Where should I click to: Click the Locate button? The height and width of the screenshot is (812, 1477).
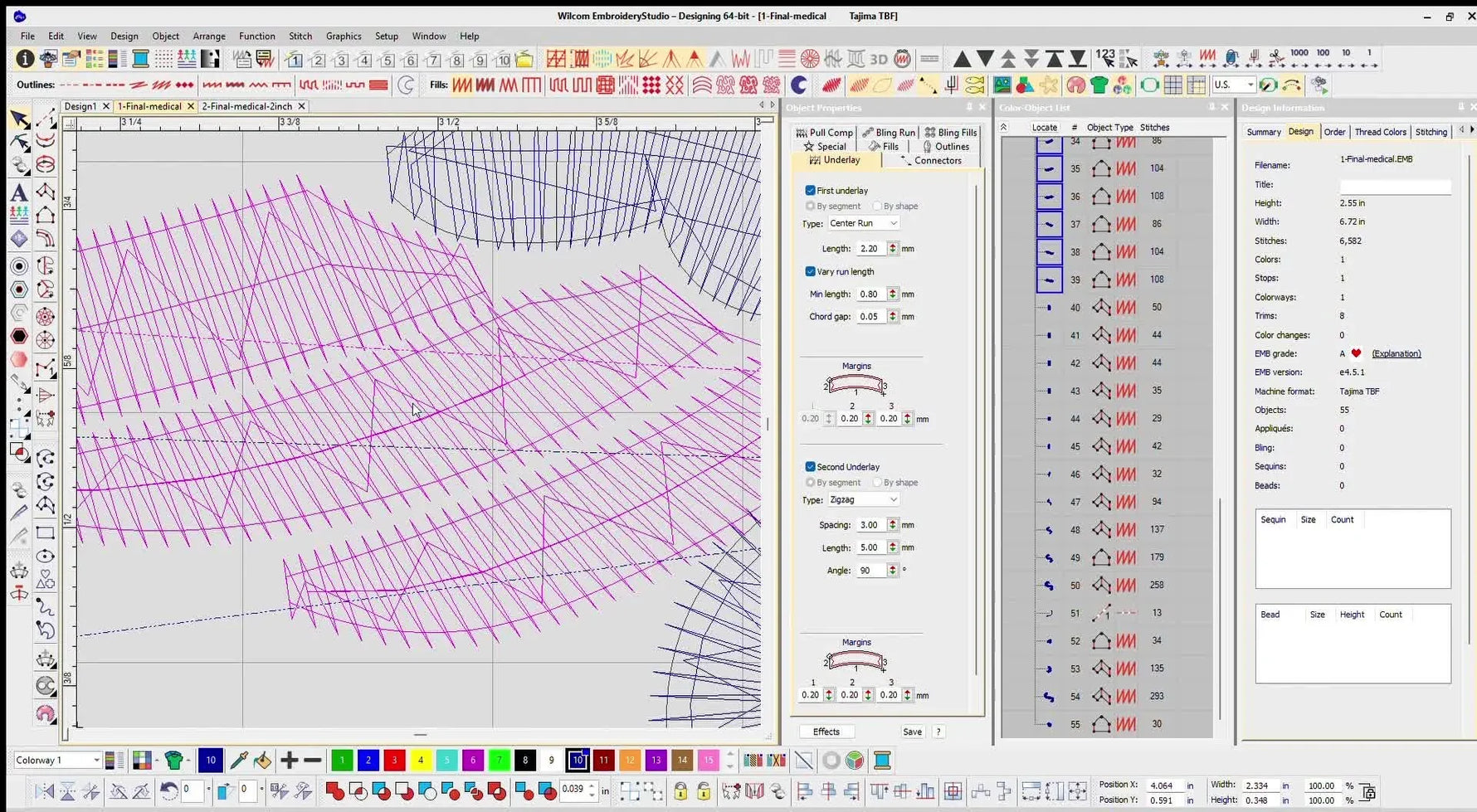tap(1045, 127)
